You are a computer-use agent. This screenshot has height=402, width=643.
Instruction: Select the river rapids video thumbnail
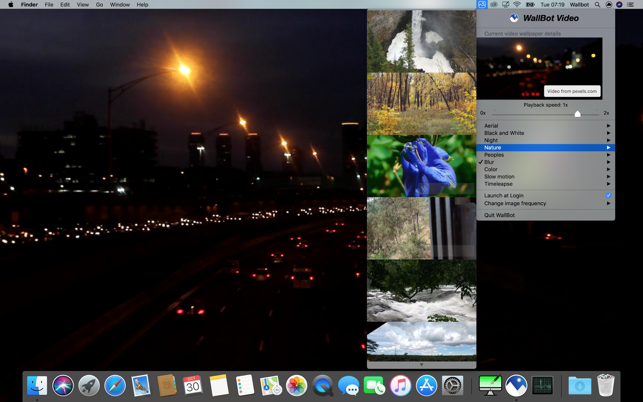coord(422,290)
